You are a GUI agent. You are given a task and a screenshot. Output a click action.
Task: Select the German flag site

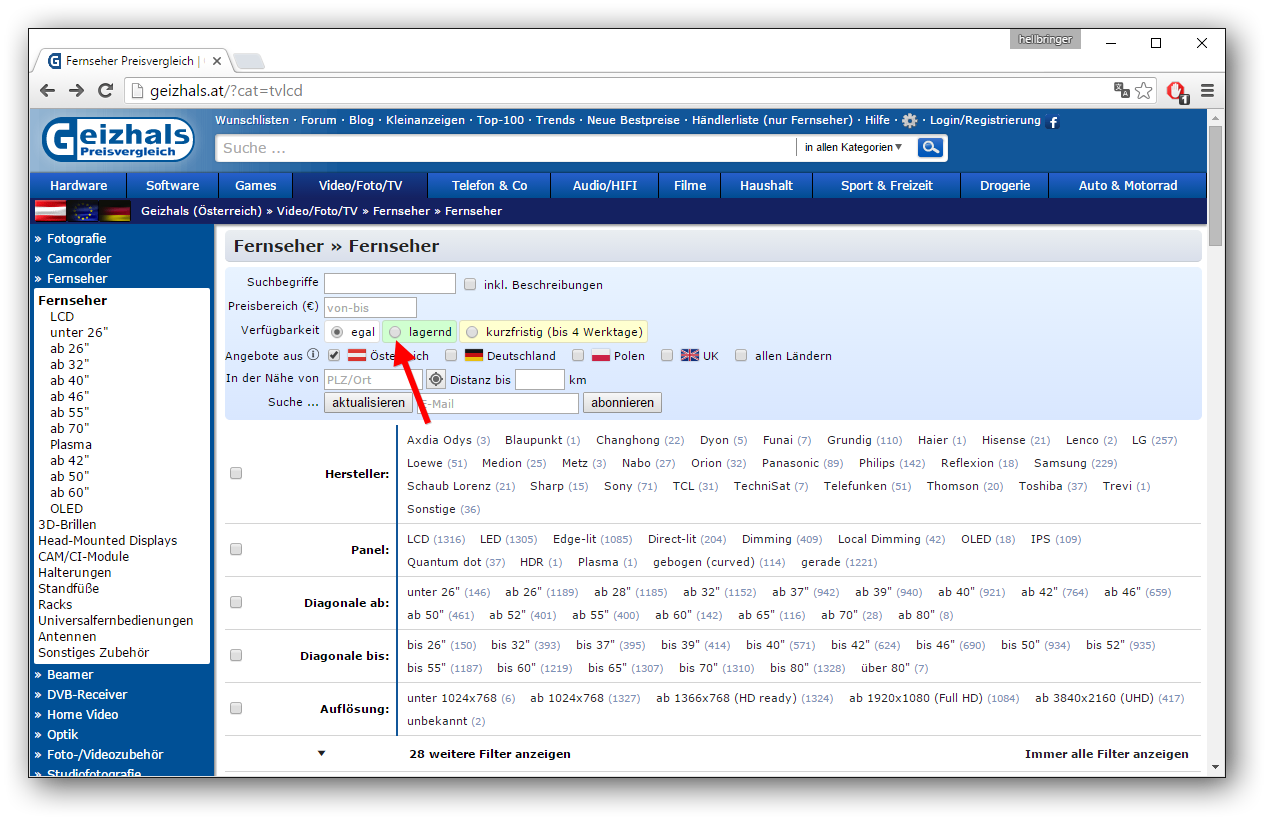click(115, 211)
